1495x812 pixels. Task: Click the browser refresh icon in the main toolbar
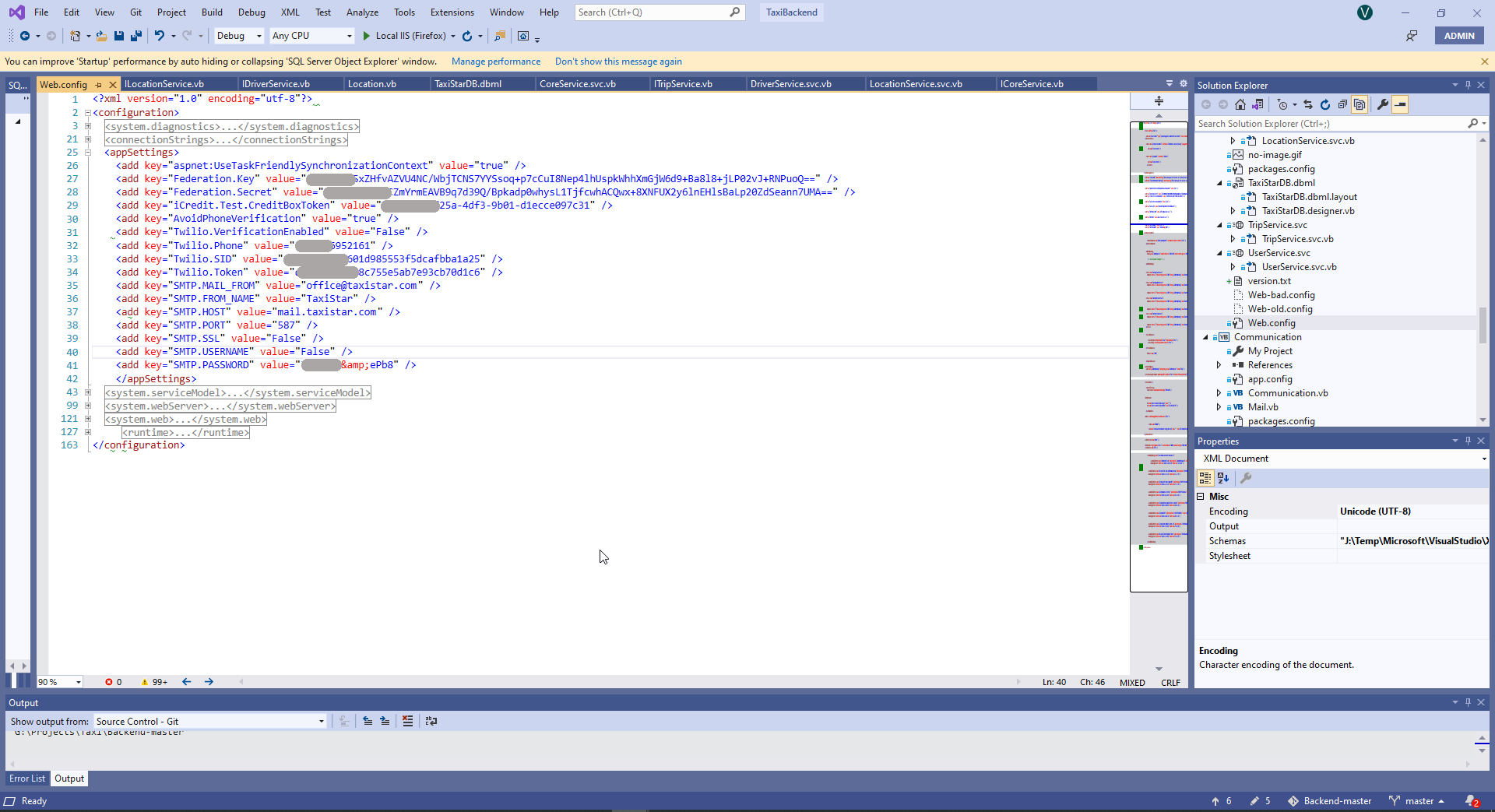(467, 36)
